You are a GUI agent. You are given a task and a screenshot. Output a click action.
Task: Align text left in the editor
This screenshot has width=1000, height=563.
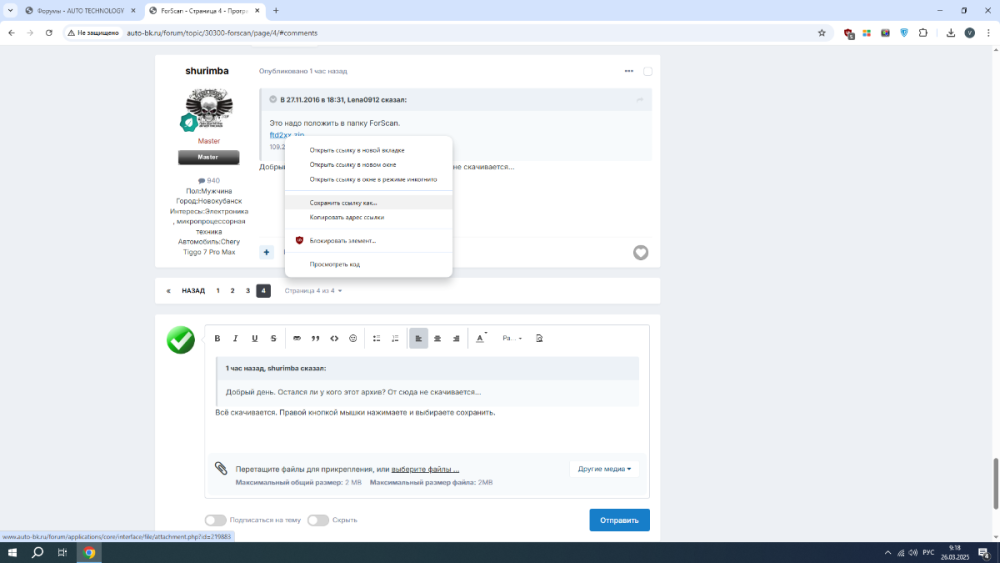[418, 339]
